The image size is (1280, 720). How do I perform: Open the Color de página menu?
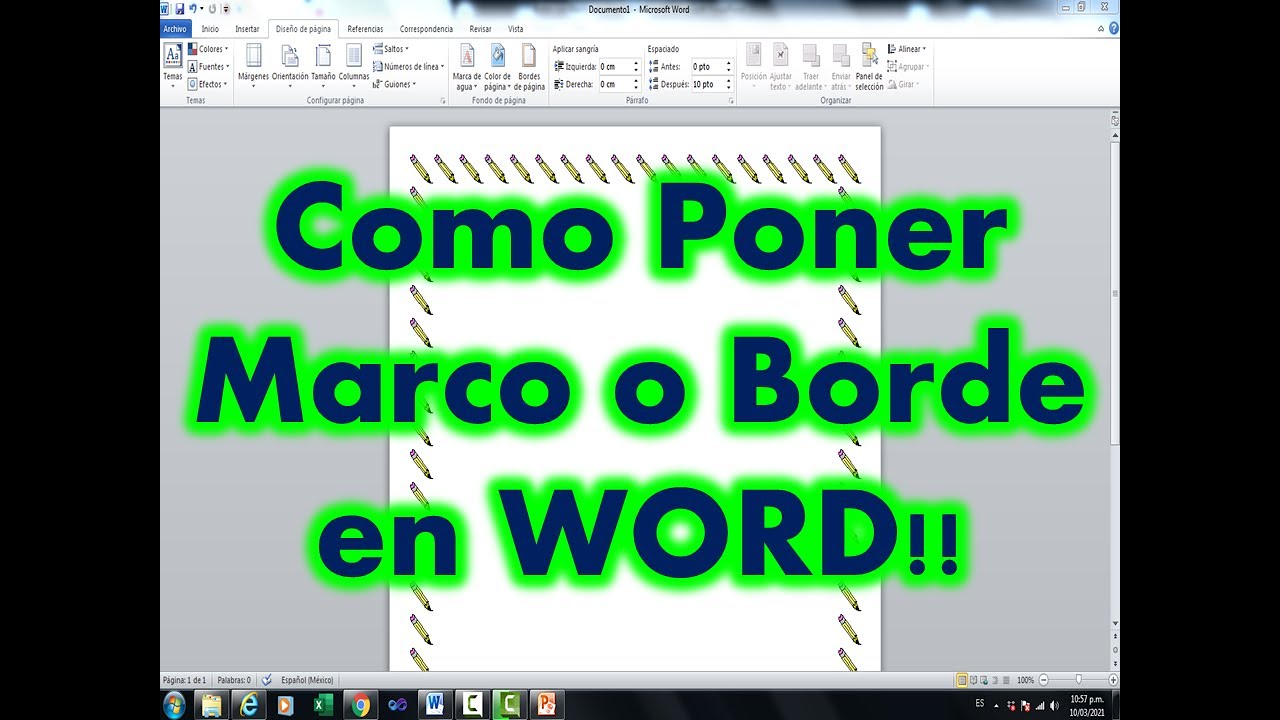[x=497, y=66]
